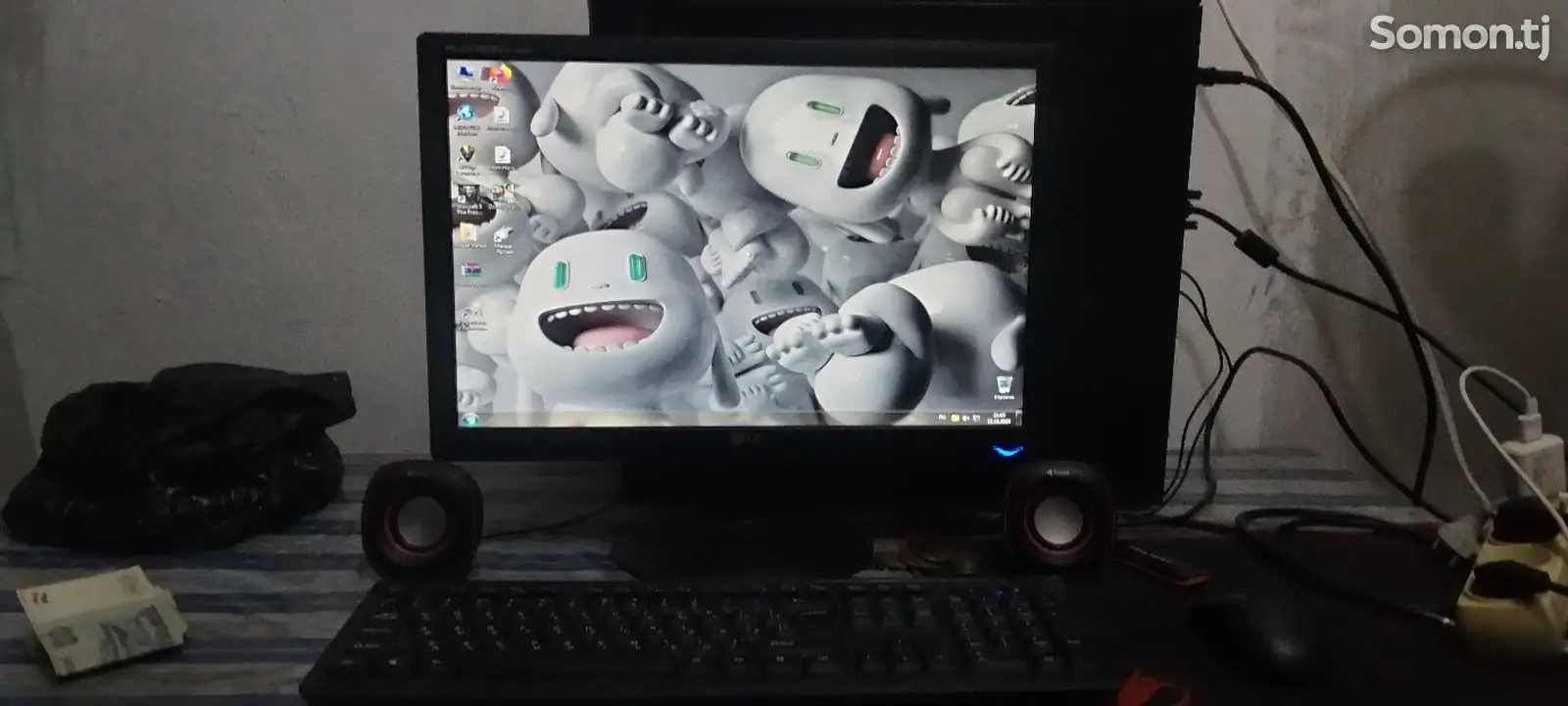
Task: Launch the colorful striped icon below the folder
Action: tap(470, 275)
